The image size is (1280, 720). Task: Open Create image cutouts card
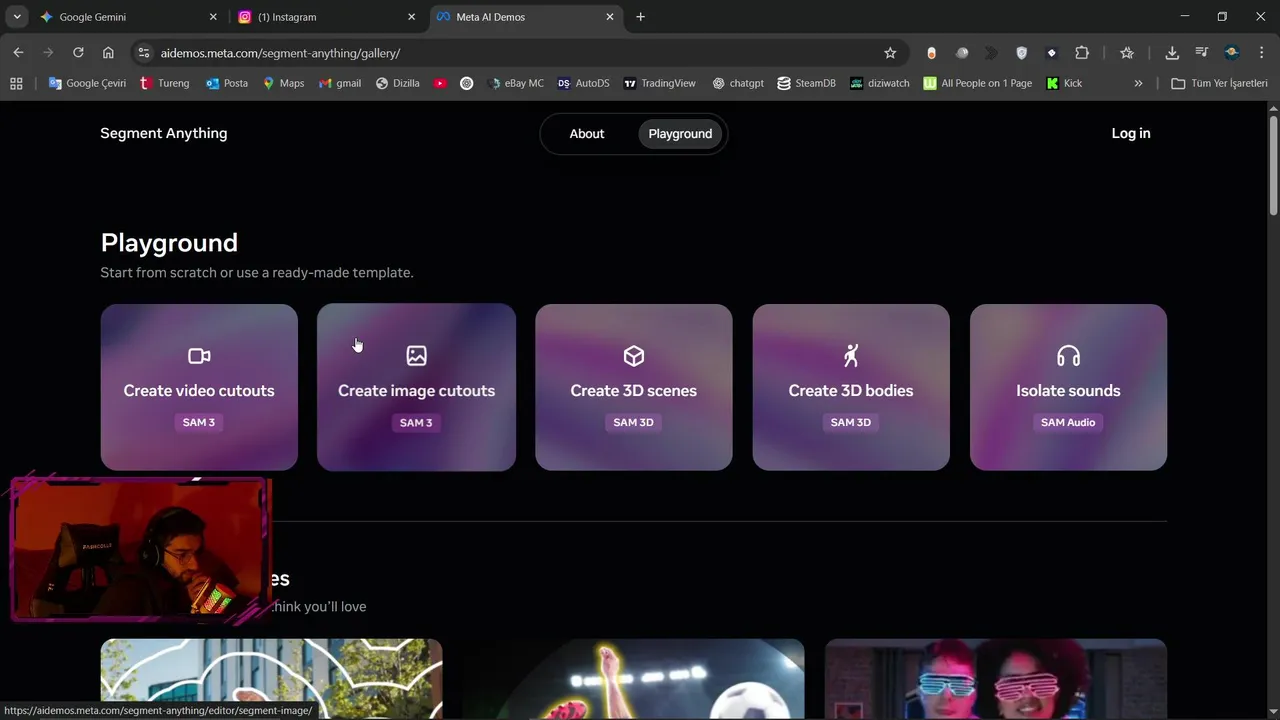[x=416, y=387]
